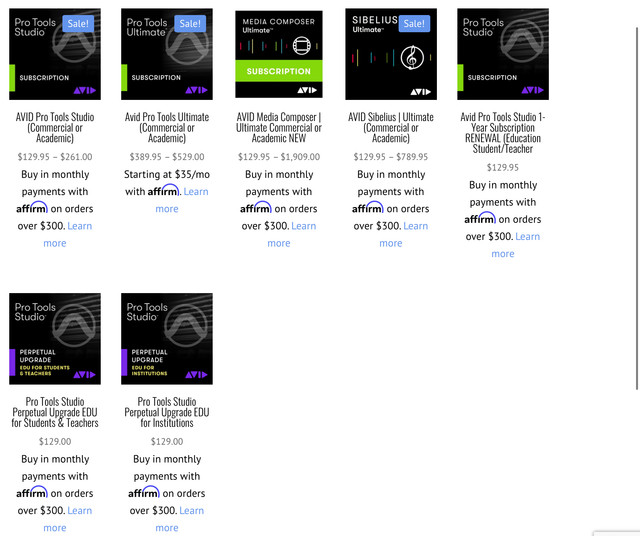Image resolution: width=640 pixels, height=536 pixels.
Task: Open AVID Sibelius | Ultimate title link
Action: pos(391,128)
